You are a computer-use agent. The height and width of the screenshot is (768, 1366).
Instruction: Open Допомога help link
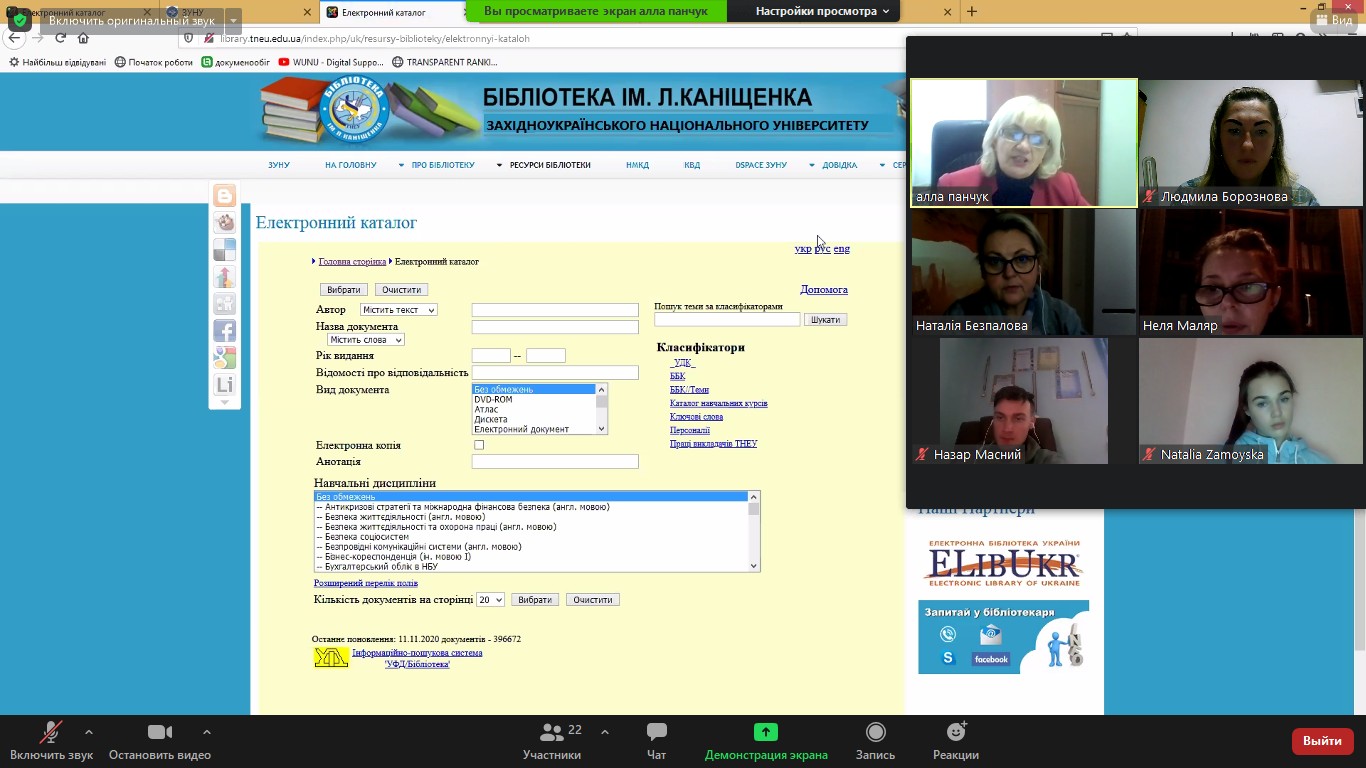point(824,290)
